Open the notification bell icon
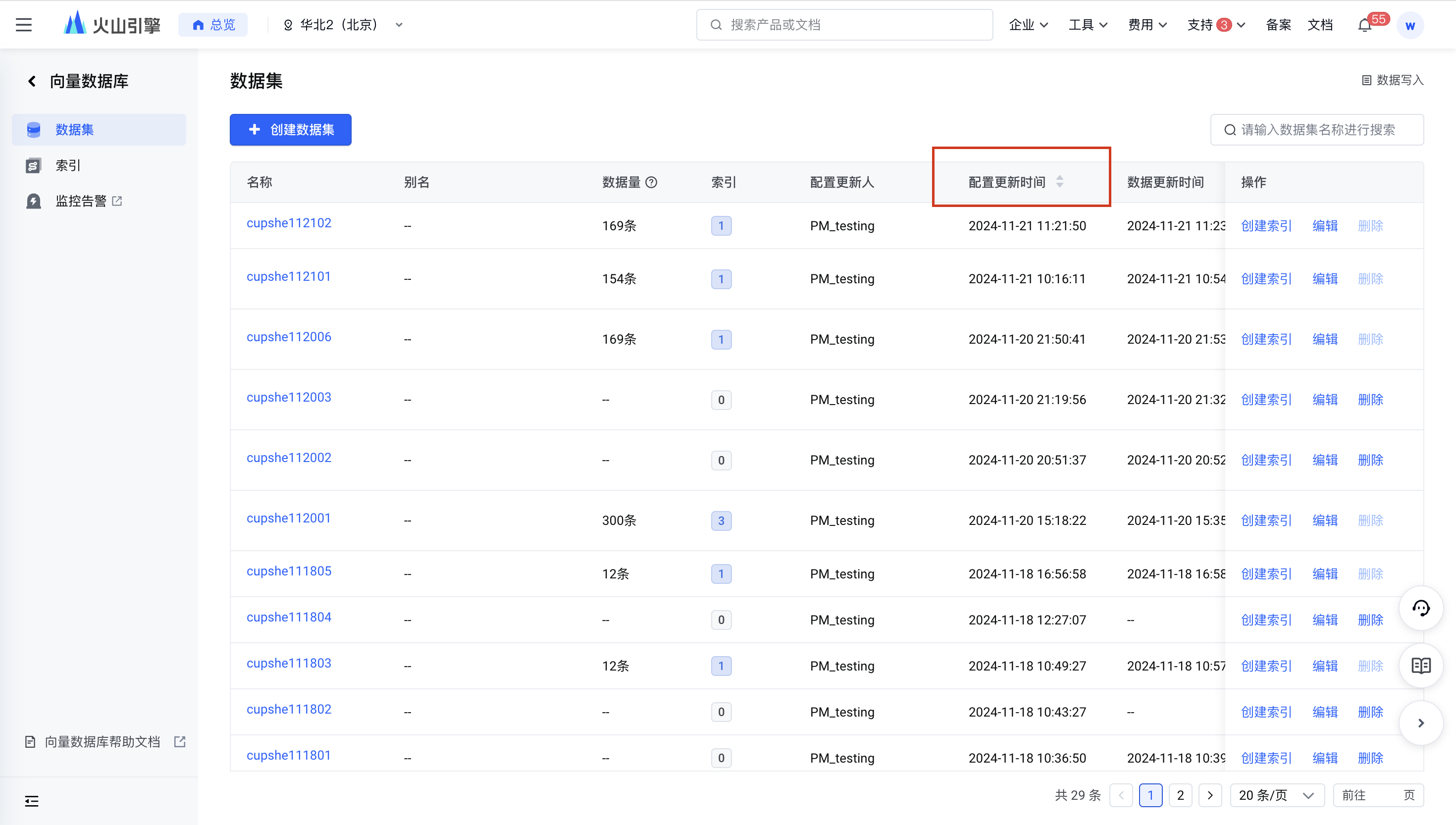The image size is (1456, 825). pos(1365,25)
